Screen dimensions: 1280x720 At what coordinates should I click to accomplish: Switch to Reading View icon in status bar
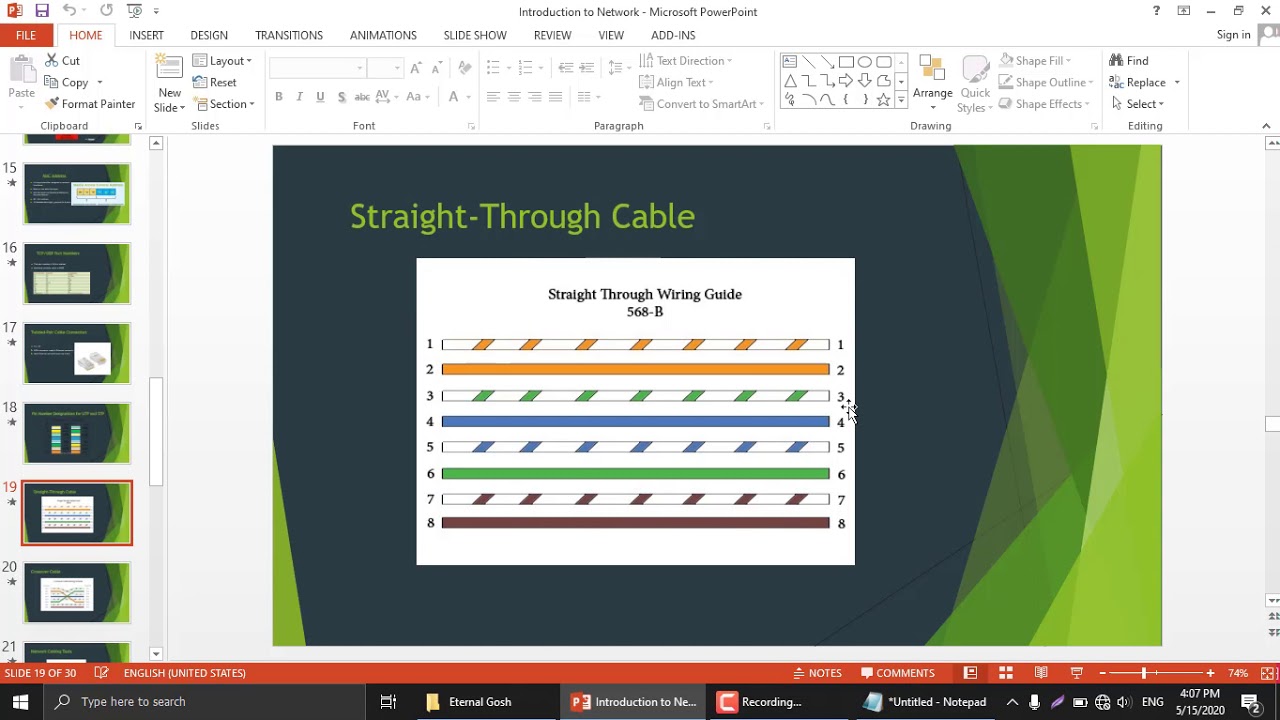pos(1041,673)
